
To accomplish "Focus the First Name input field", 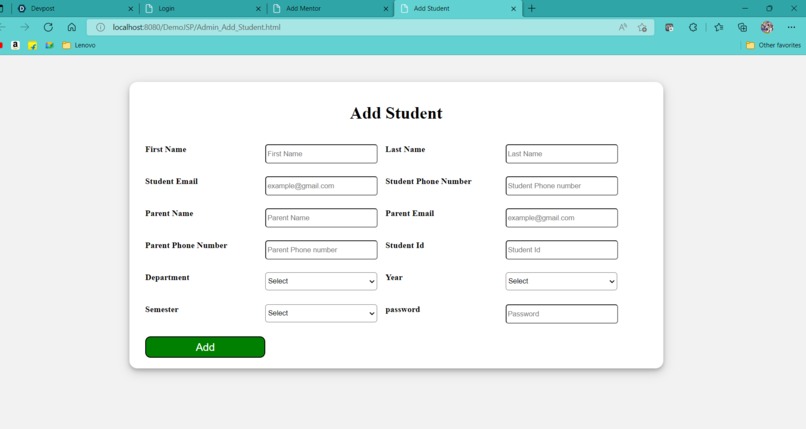I will point(321,154).
